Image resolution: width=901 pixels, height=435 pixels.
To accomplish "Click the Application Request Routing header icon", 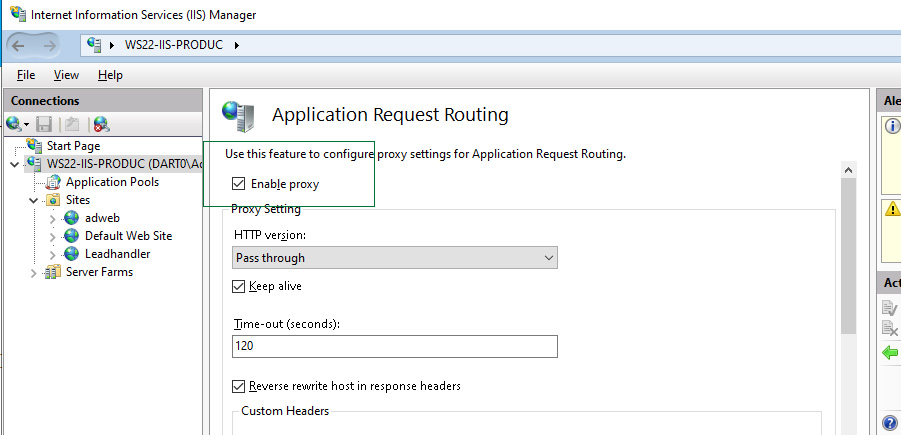I will click(238, 117).
